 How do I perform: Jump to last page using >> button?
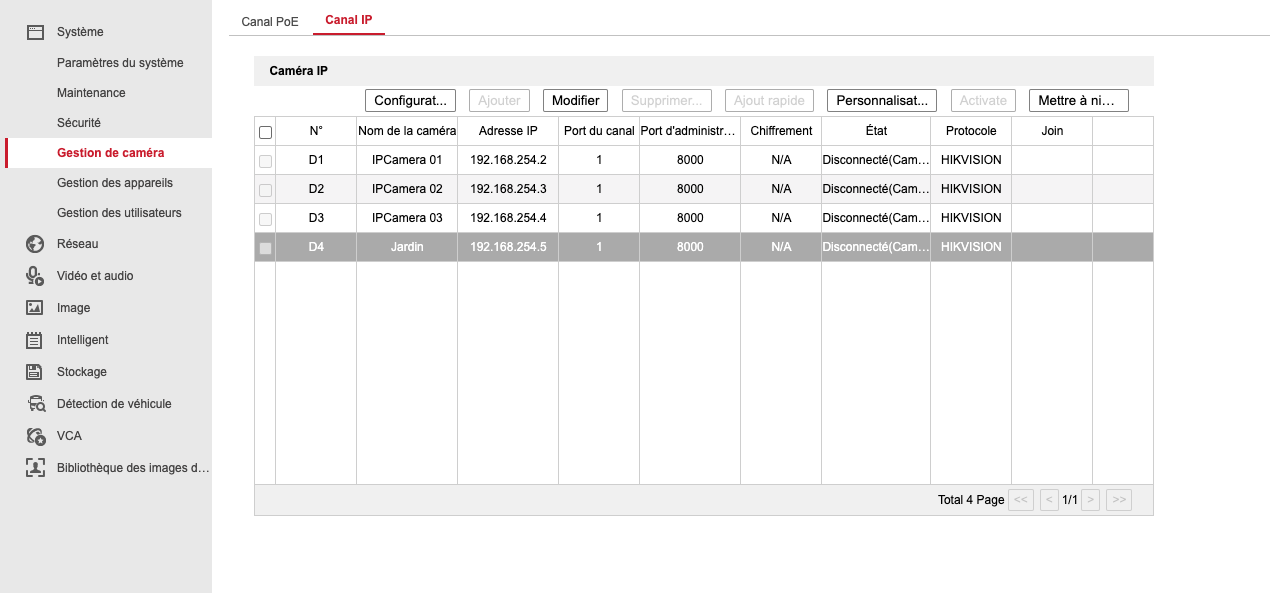tap(1119, 500)
